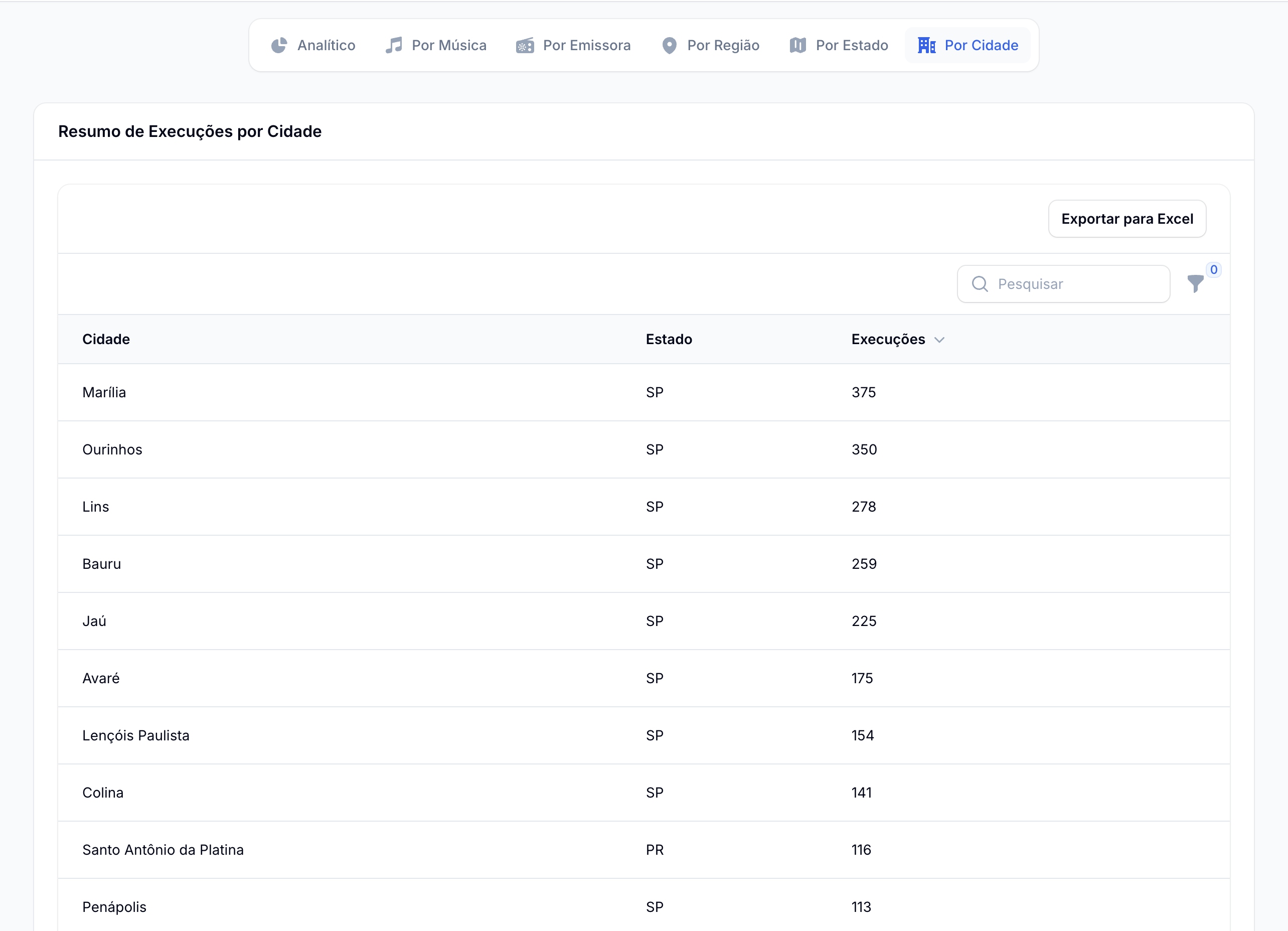Toggle Execuções sort chevron
This screenshot has height=931, width=1288.
(x=939, y=340)
